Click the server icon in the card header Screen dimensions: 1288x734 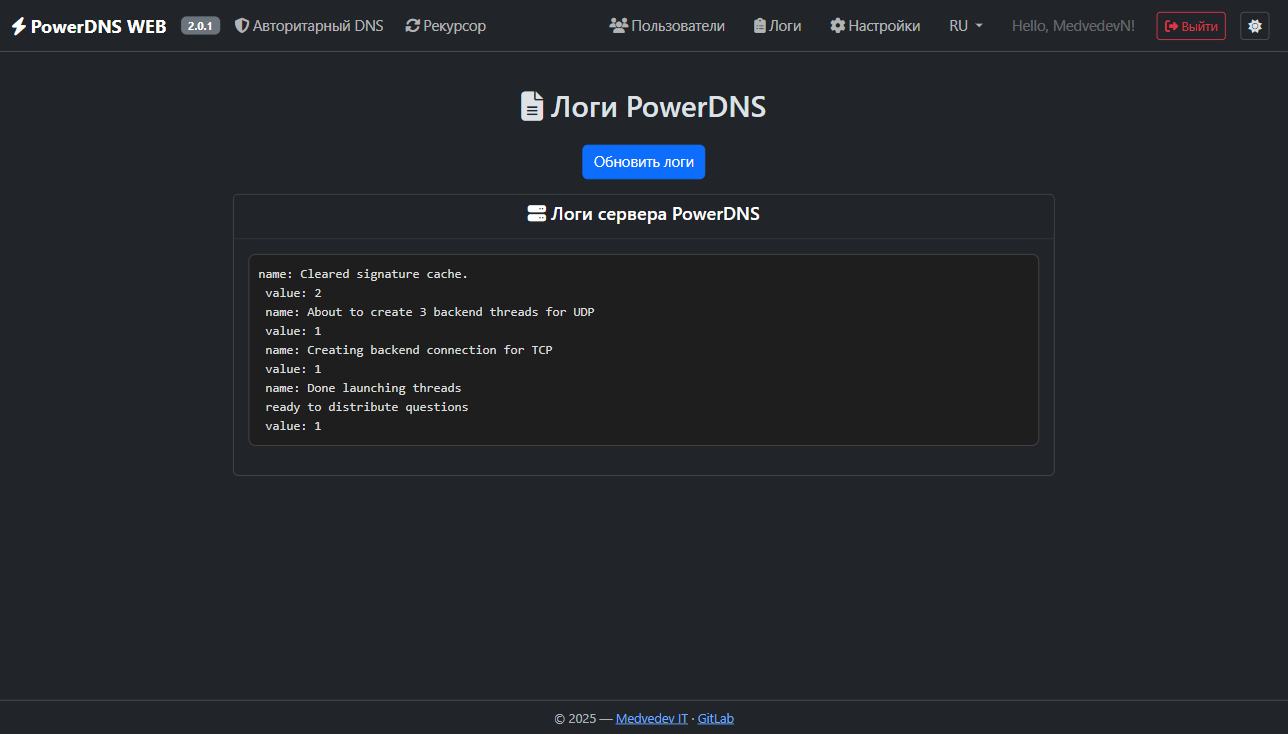[x=537, y=214]
